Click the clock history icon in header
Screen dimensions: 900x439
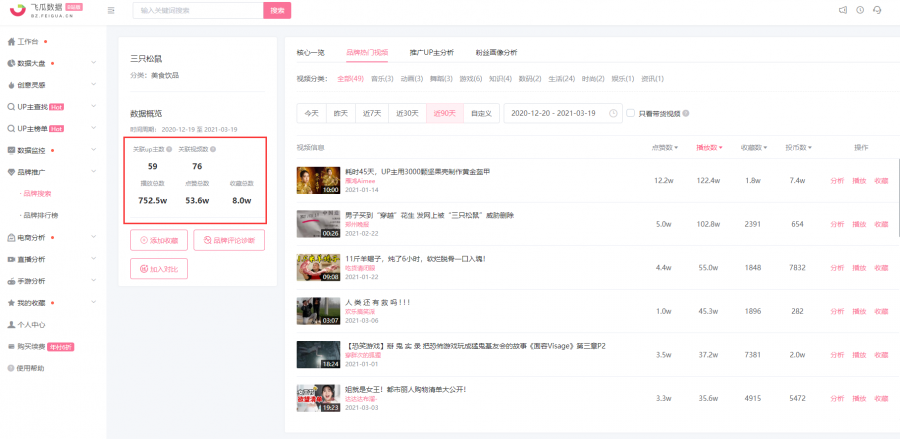(860, 10)
